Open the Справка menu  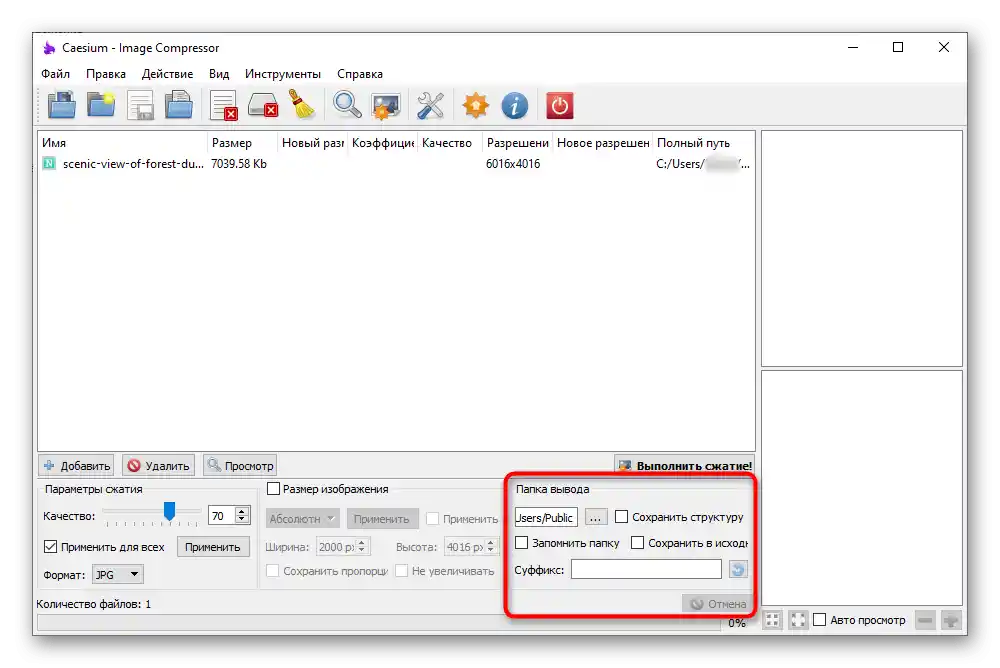click(x=360, y=74)
